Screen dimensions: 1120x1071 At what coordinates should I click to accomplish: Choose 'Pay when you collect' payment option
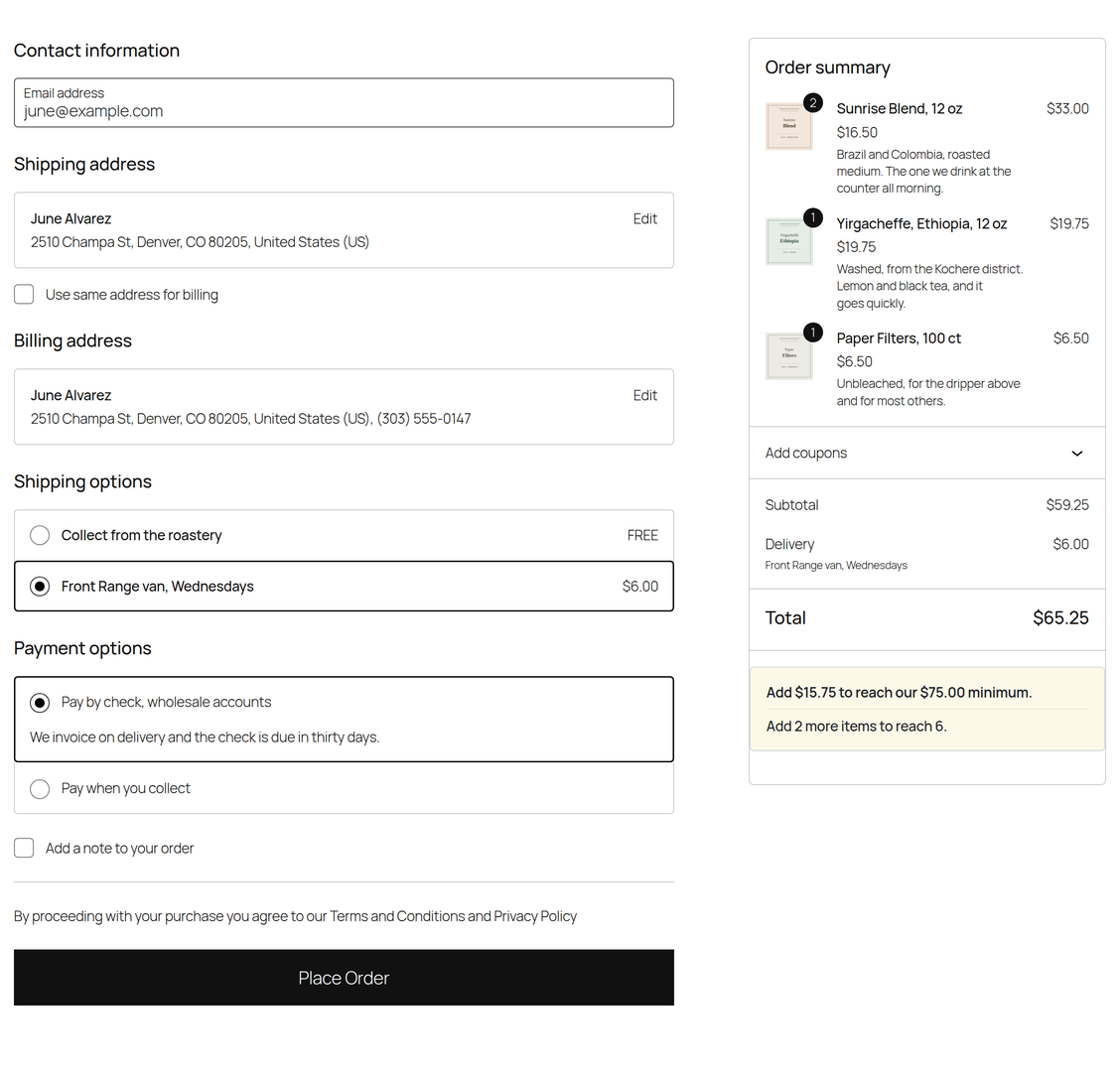pos(40,789)
